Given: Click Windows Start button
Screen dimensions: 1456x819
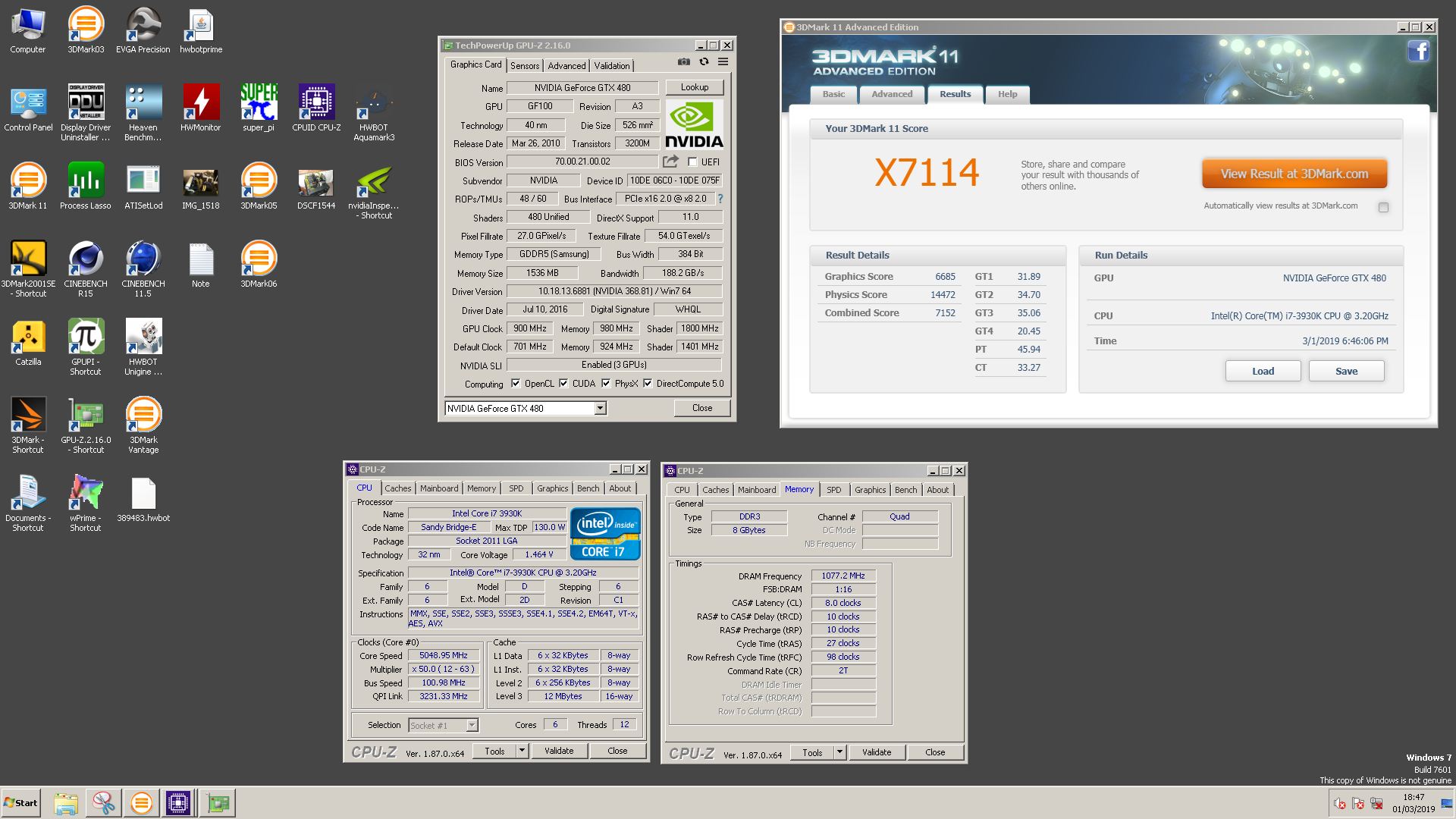Looking at the screenshot, I should (20, 803).
